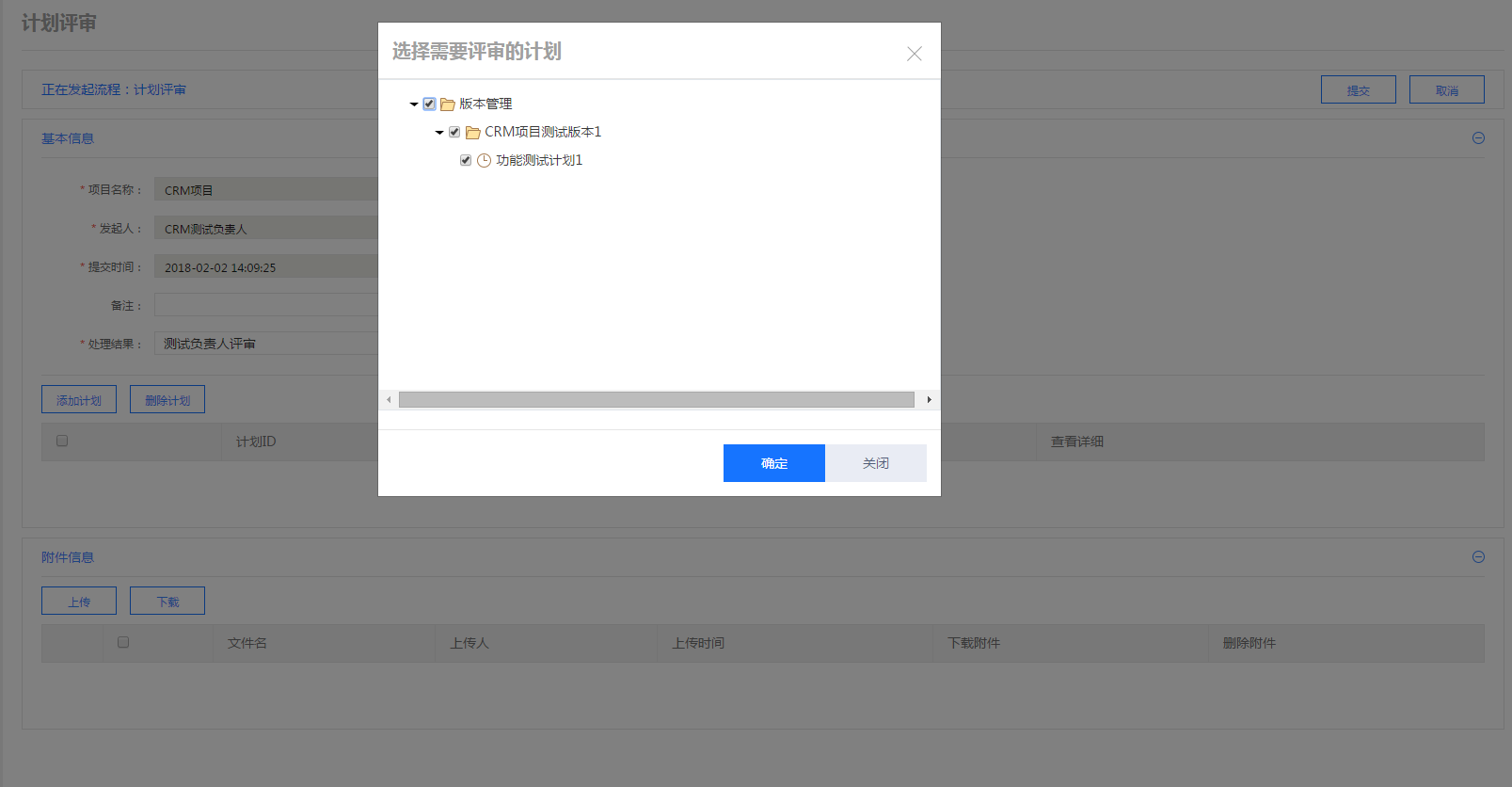Viewport: 1512px width, 787px height.
Task: Click the CRM项目测试版本1 folder icon
Action: [x=473, y=133]
